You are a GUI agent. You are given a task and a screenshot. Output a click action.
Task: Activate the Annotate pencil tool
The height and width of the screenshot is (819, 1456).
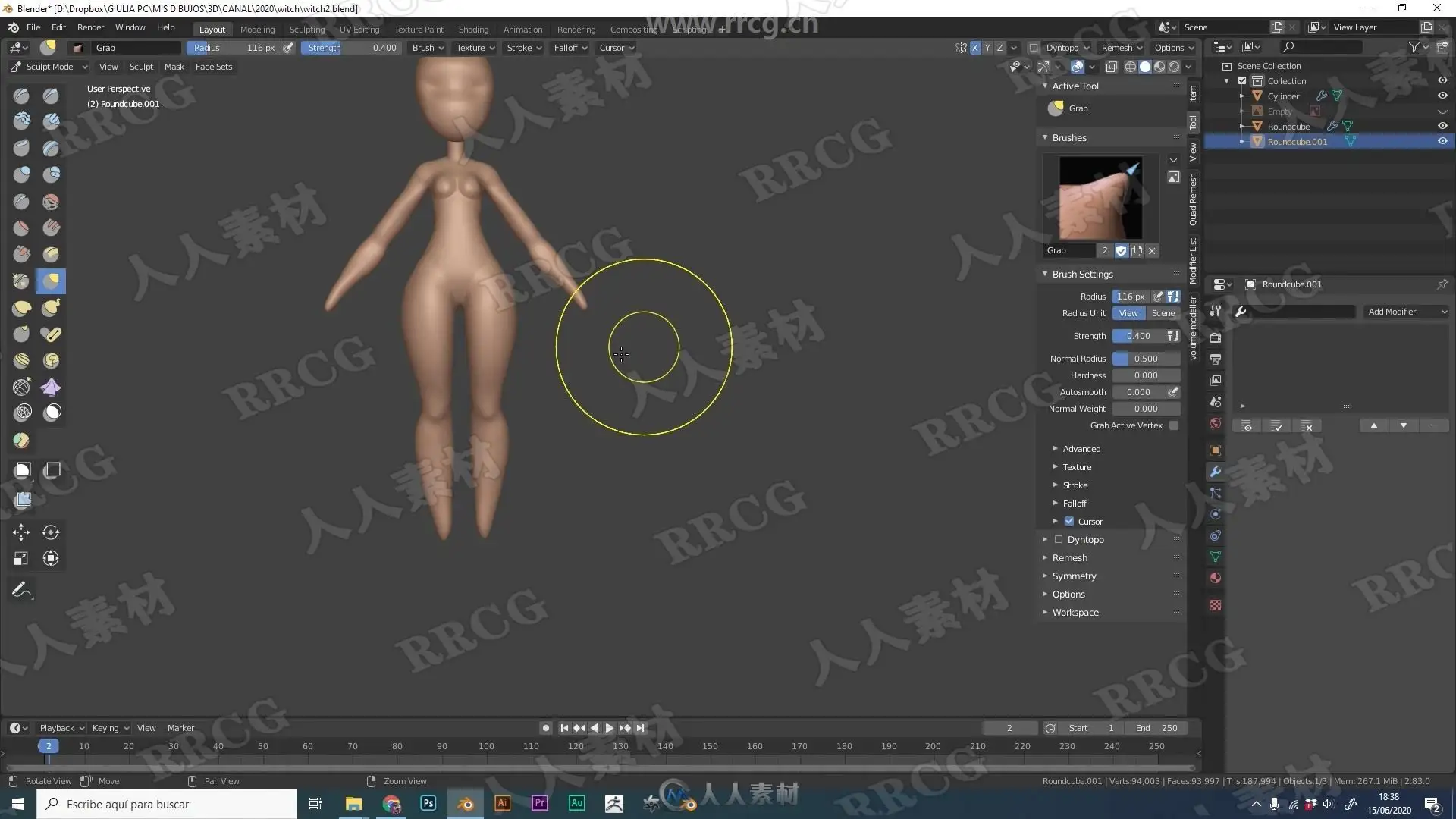21,590
